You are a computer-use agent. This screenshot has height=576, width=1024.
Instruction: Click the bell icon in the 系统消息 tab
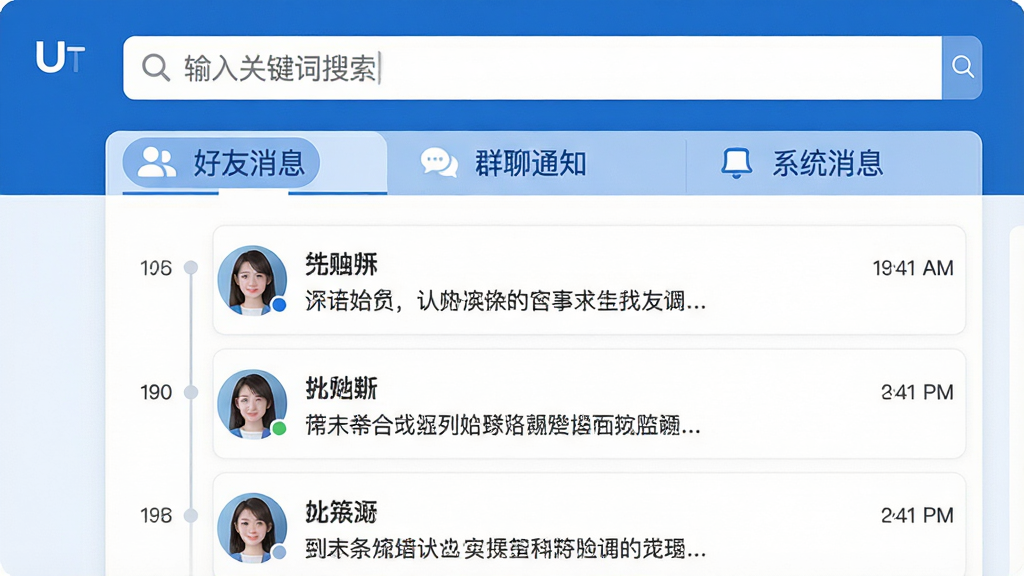coord(736,163)
